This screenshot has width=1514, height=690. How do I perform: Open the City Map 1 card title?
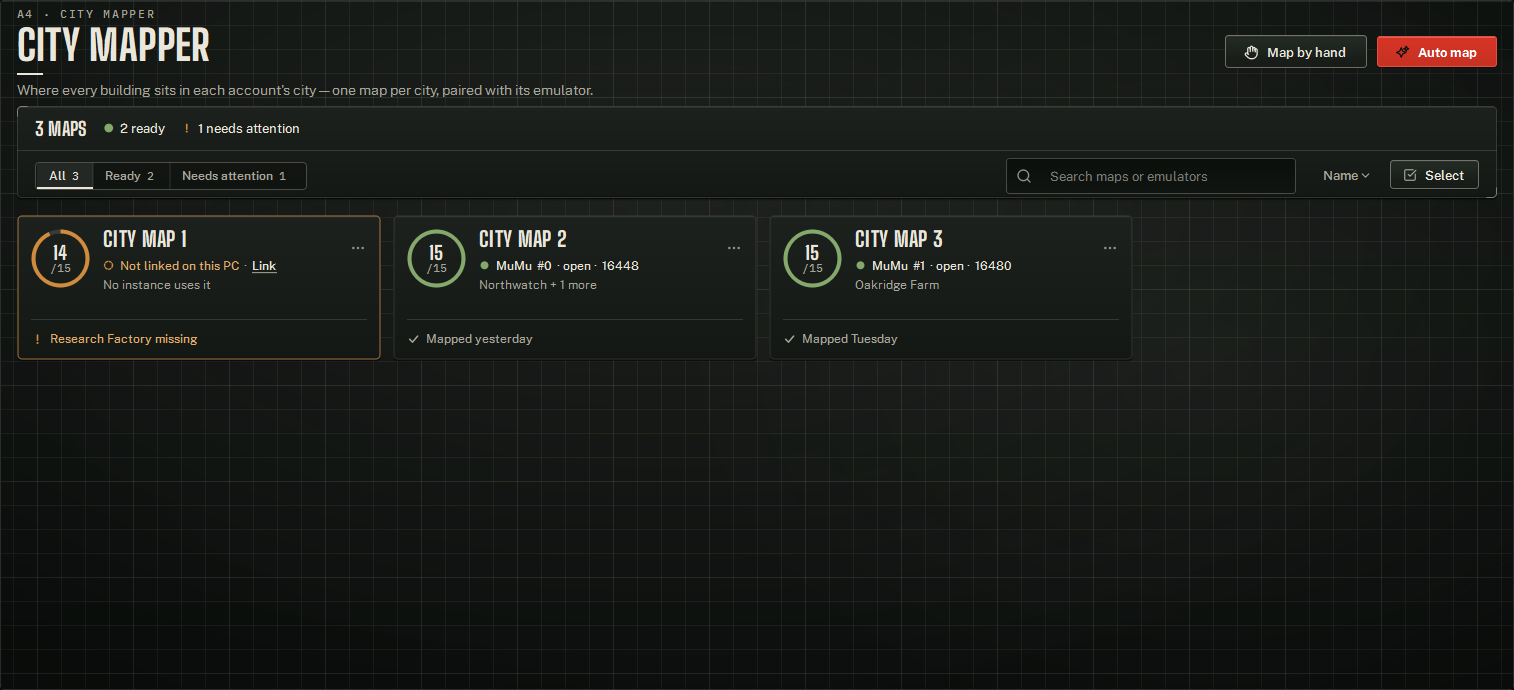tap(145, 239)
